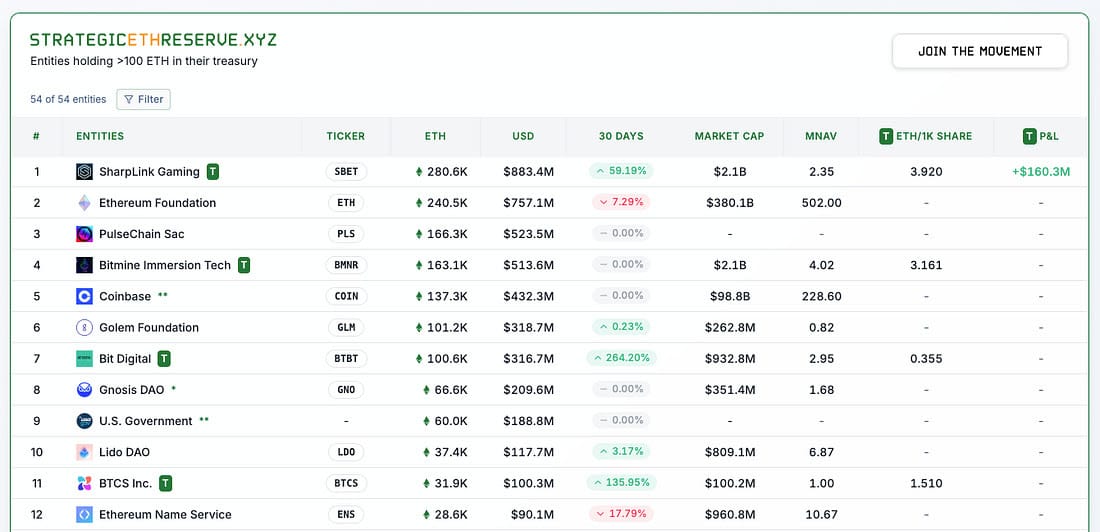
Task: Click green T badge next to SharpLink Gaming
Action: click(x=213, y=171)
